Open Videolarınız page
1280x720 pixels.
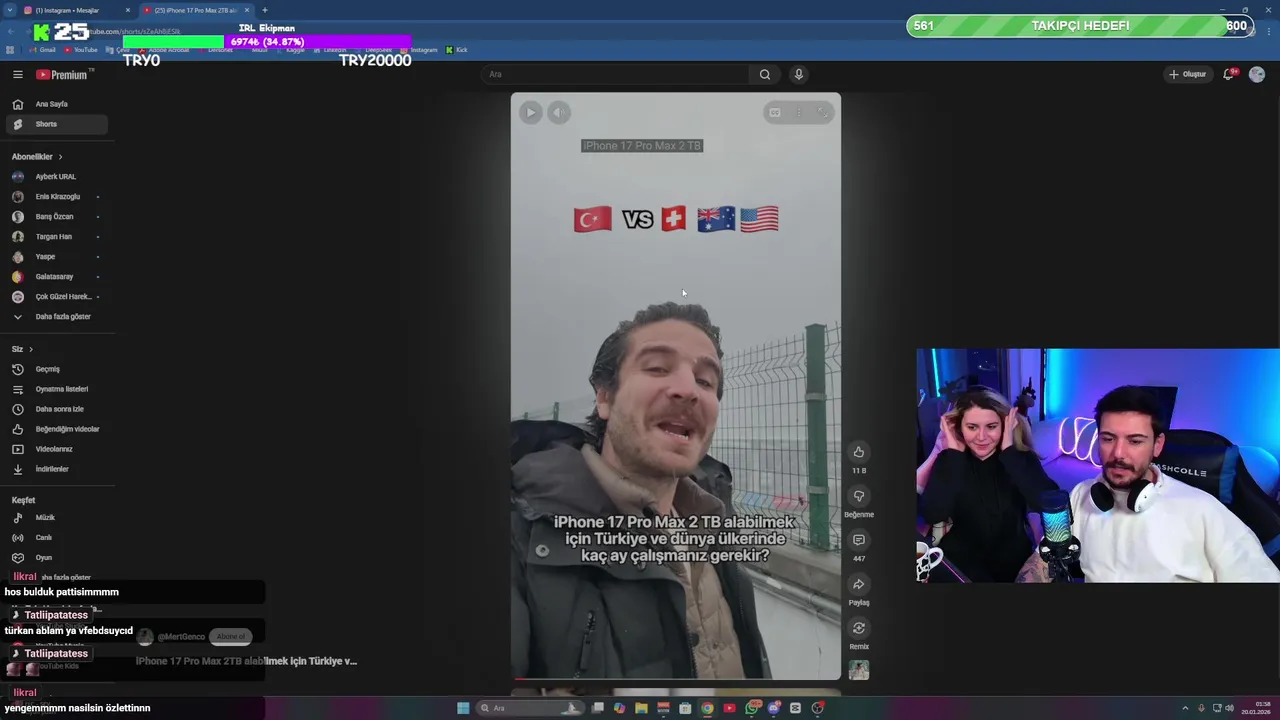pyautogui.click(x=57, y=449)
